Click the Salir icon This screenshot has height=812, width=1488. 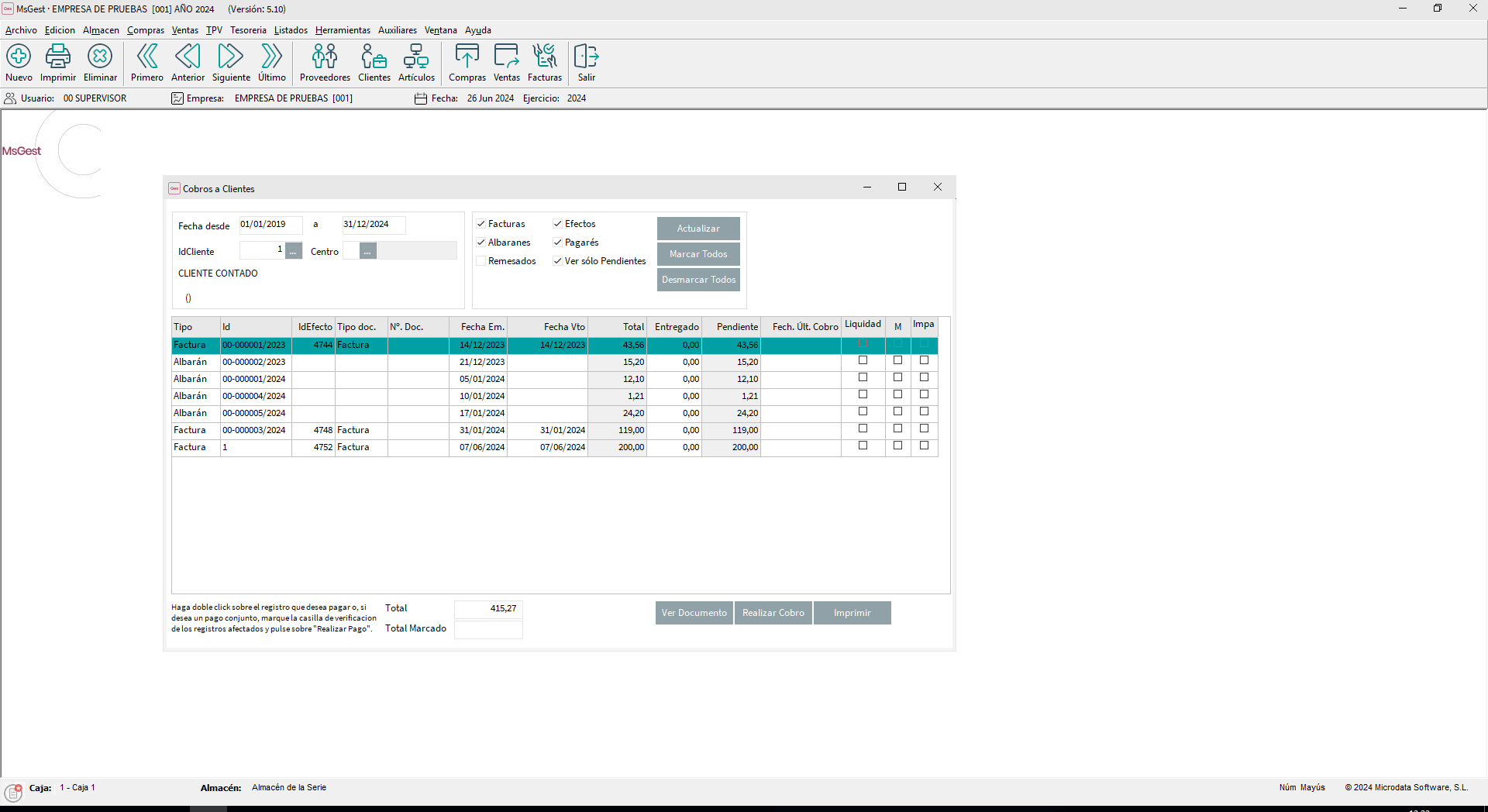point(586,64)
